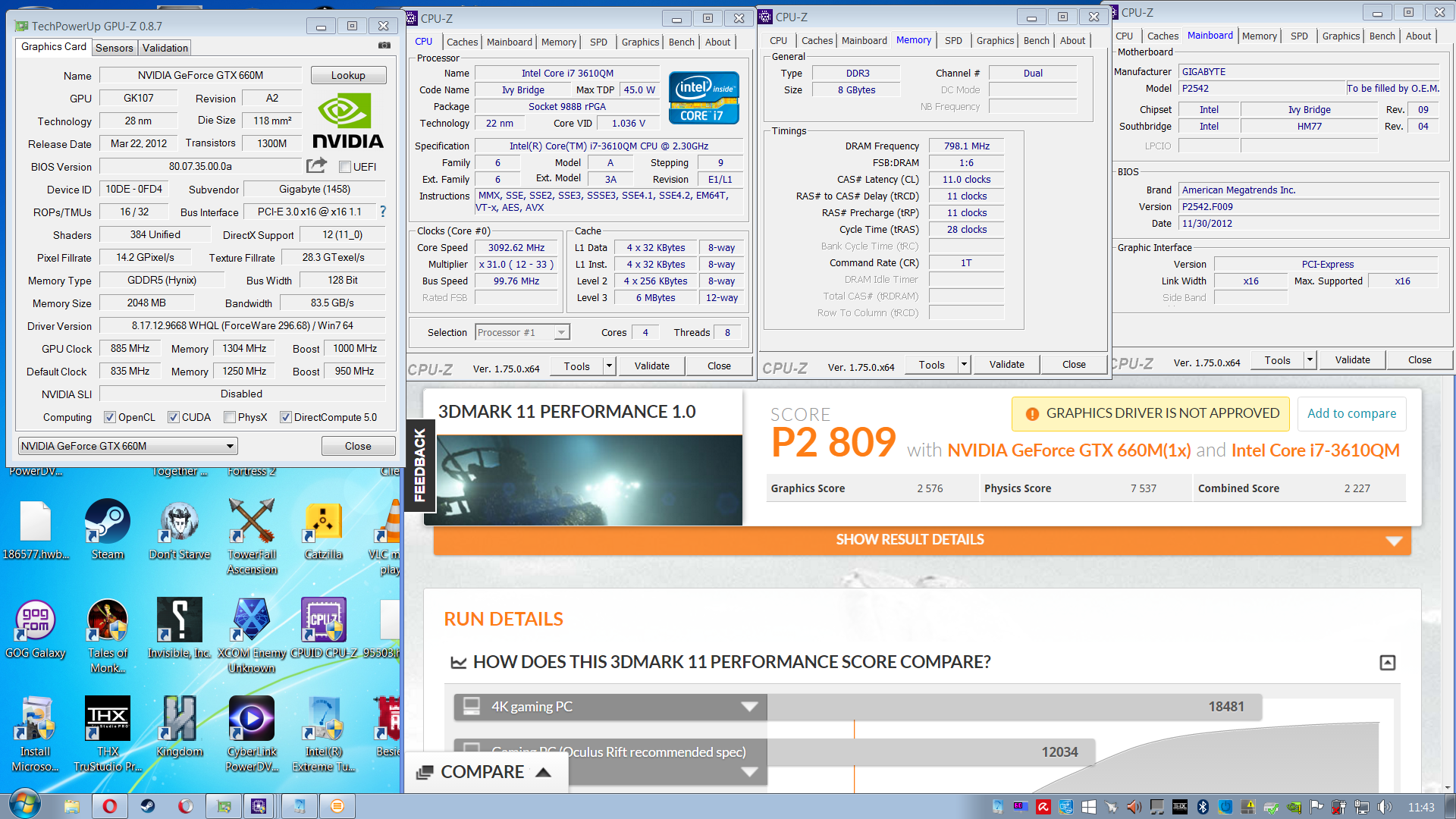Image resolution: width=1456 pixels, height=819 pixels.
Task: Click graphics driver not approved warning
Action: [1150, 413]
